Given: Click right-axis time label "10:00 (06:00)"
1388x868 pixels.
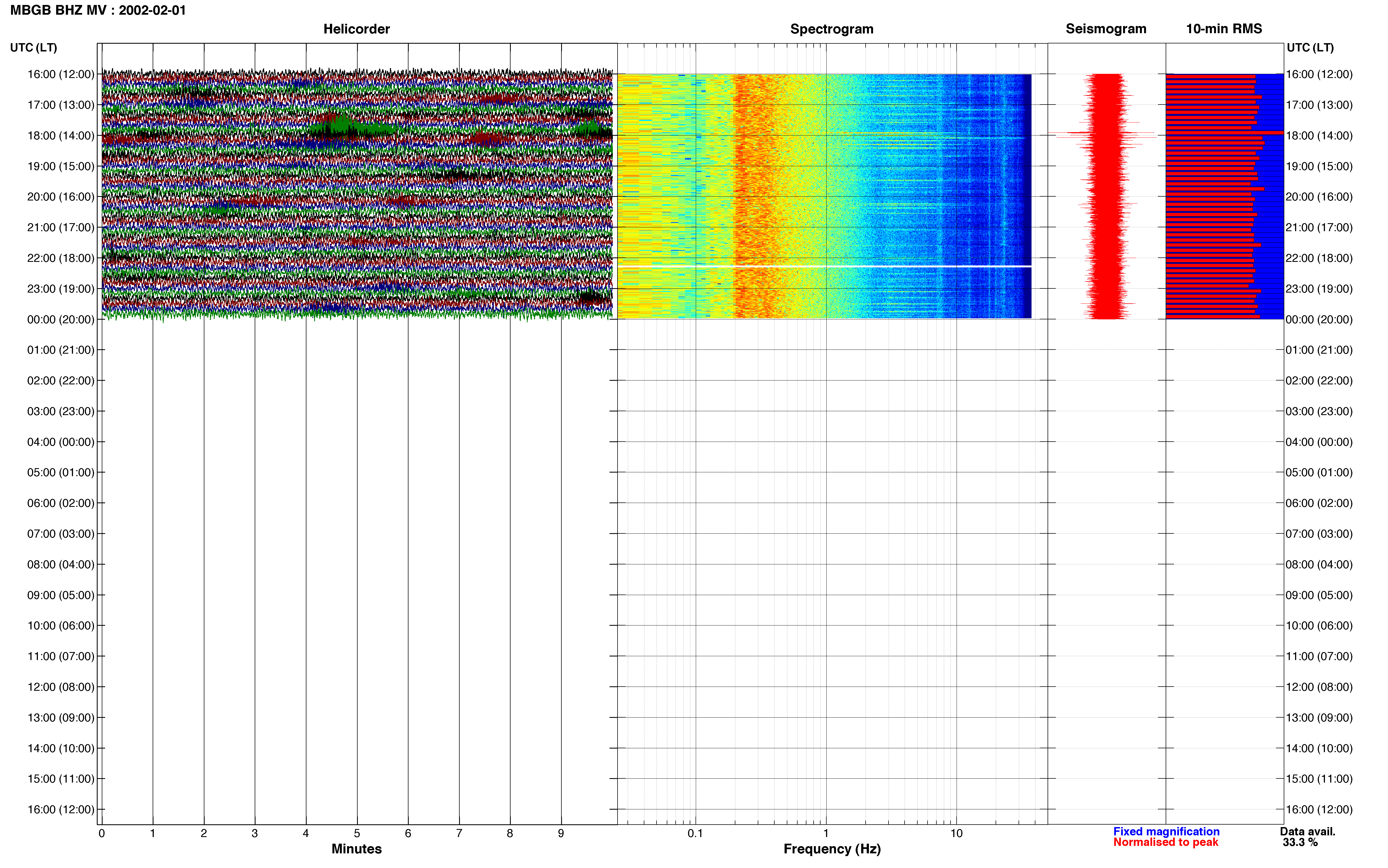Looking at the screenshot, I should pyautogui.click(x=1319, y=626).
